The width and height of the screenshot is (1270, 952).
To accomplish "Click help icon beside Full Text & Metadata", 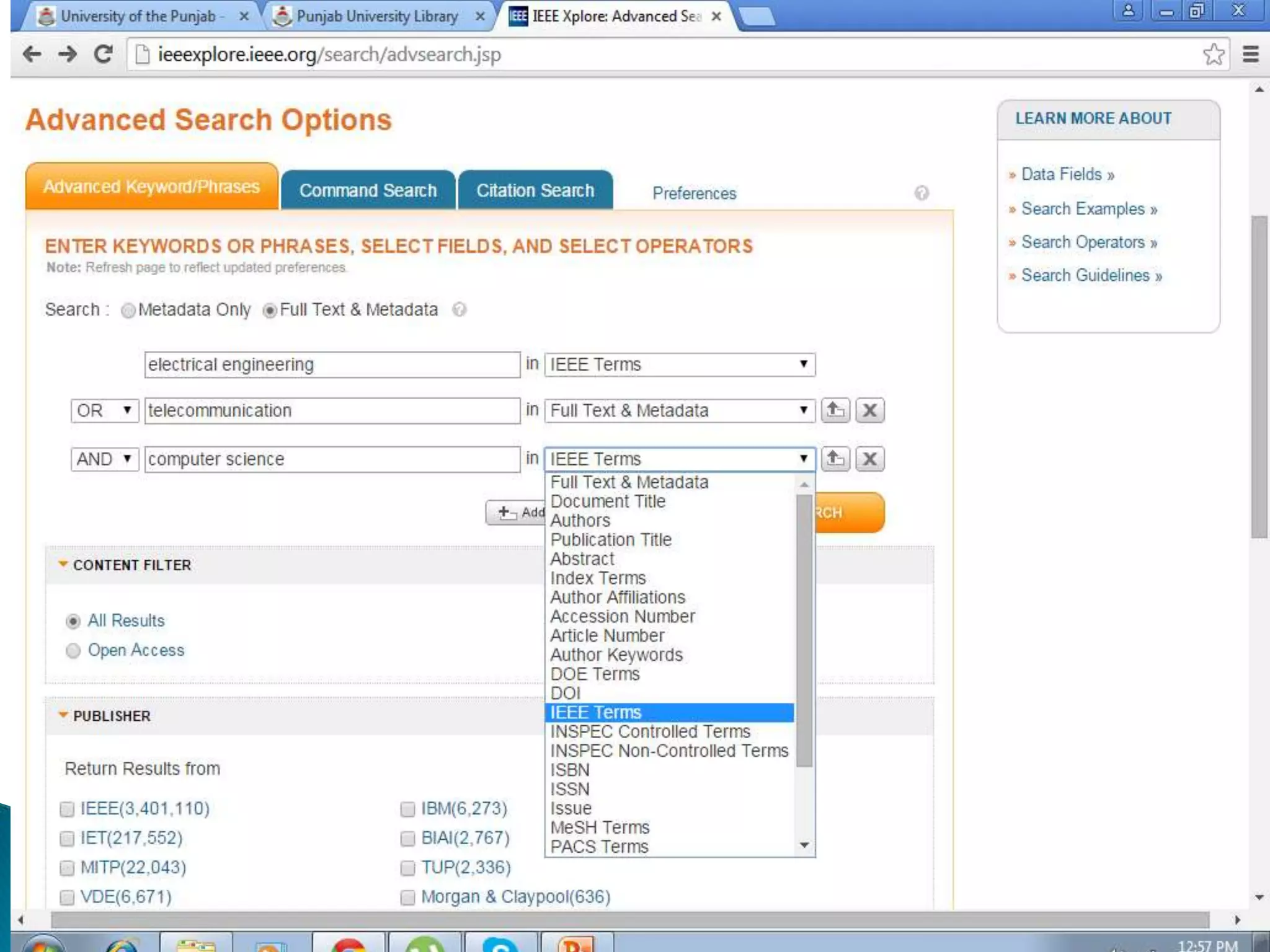I will click(x=459, y=309).
